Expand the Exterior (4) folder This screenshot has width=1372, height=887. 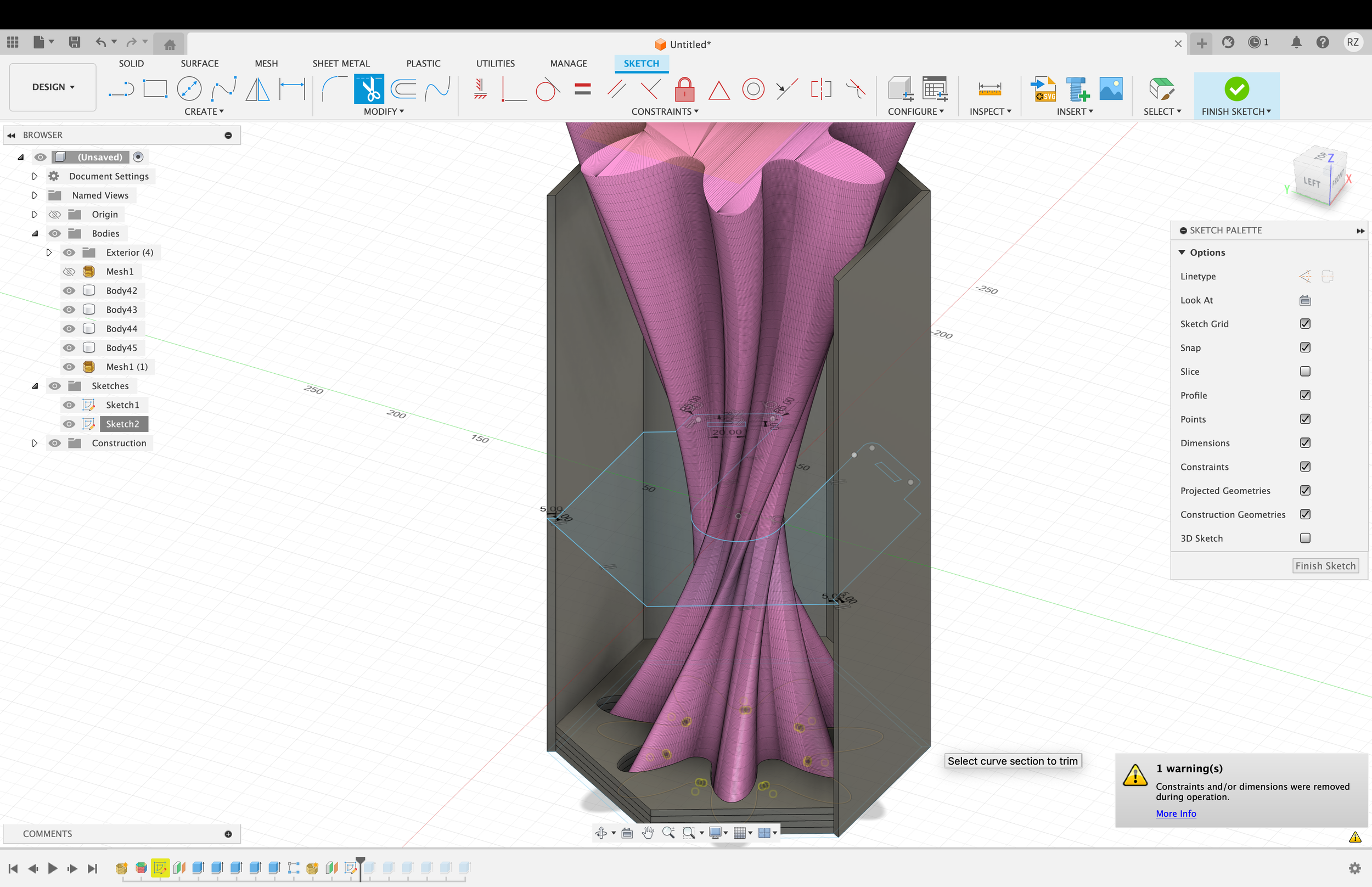[x=49, y=252]
